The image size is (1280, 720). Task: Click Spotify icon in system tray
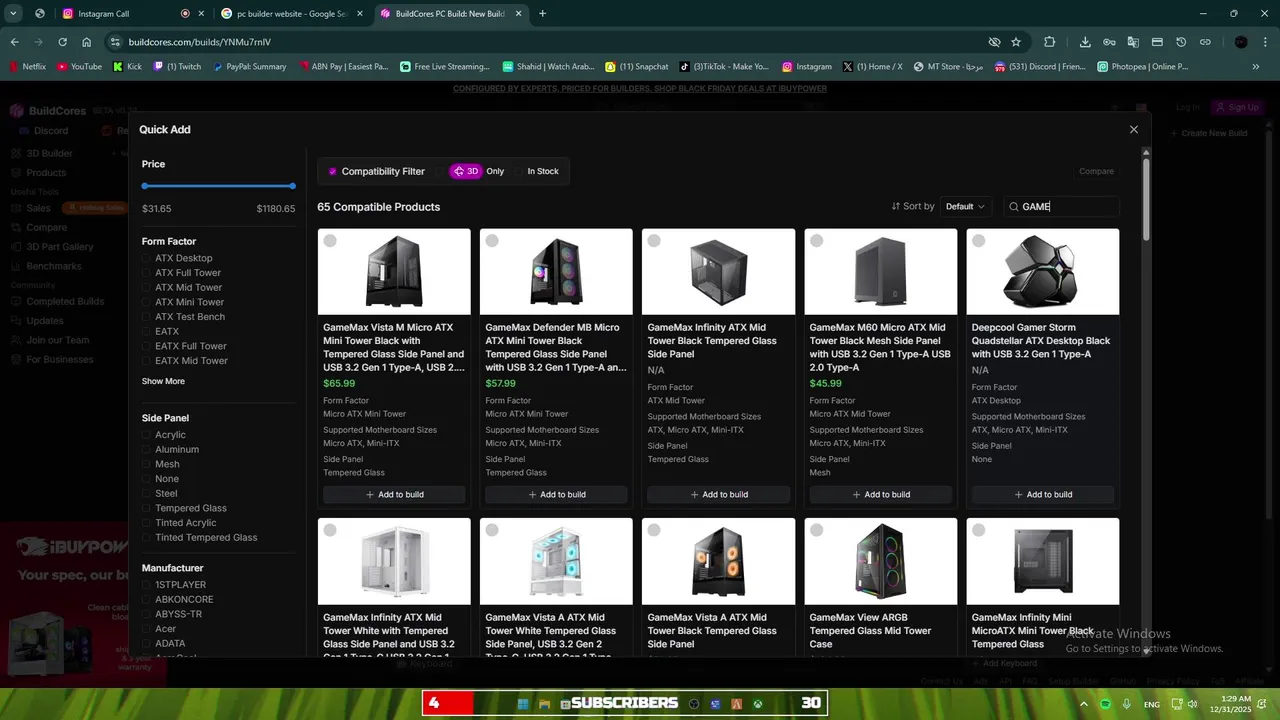pos(1105,704)
